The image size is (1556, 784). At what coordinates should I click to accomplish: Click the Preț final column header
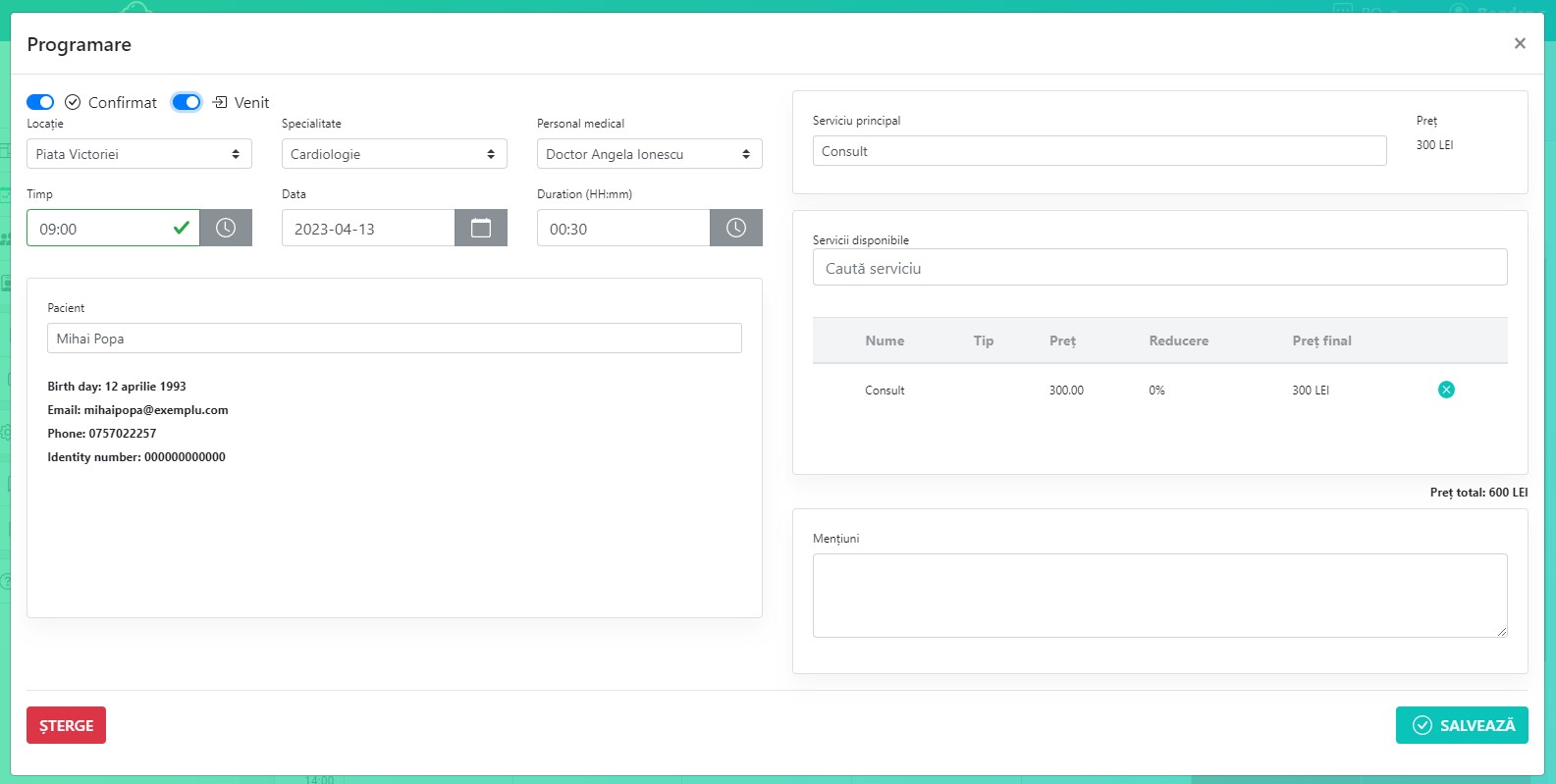tap(1321, 340)
